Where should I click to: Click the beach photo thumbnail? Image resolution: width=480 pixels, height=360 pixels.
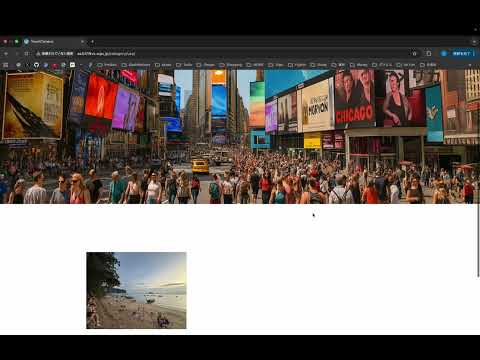136,290
